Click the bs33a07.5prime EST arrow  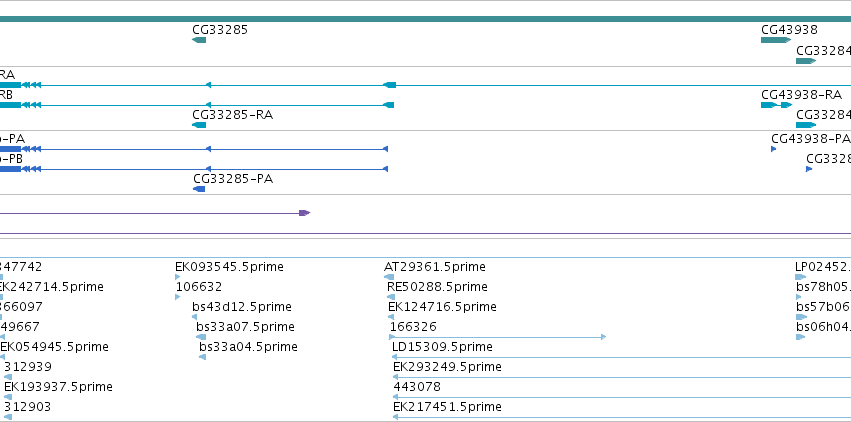[201, 337]
